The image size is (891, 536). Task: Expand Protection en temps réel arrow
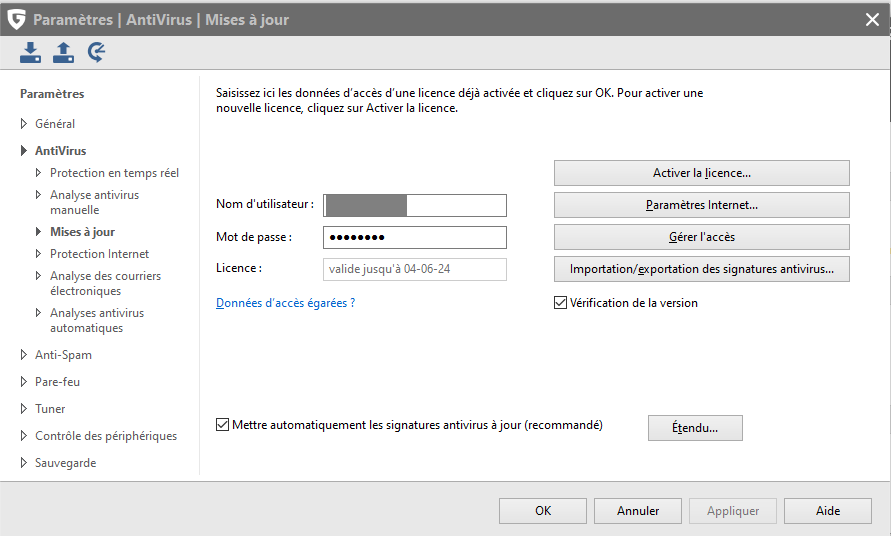pos(38,172)
